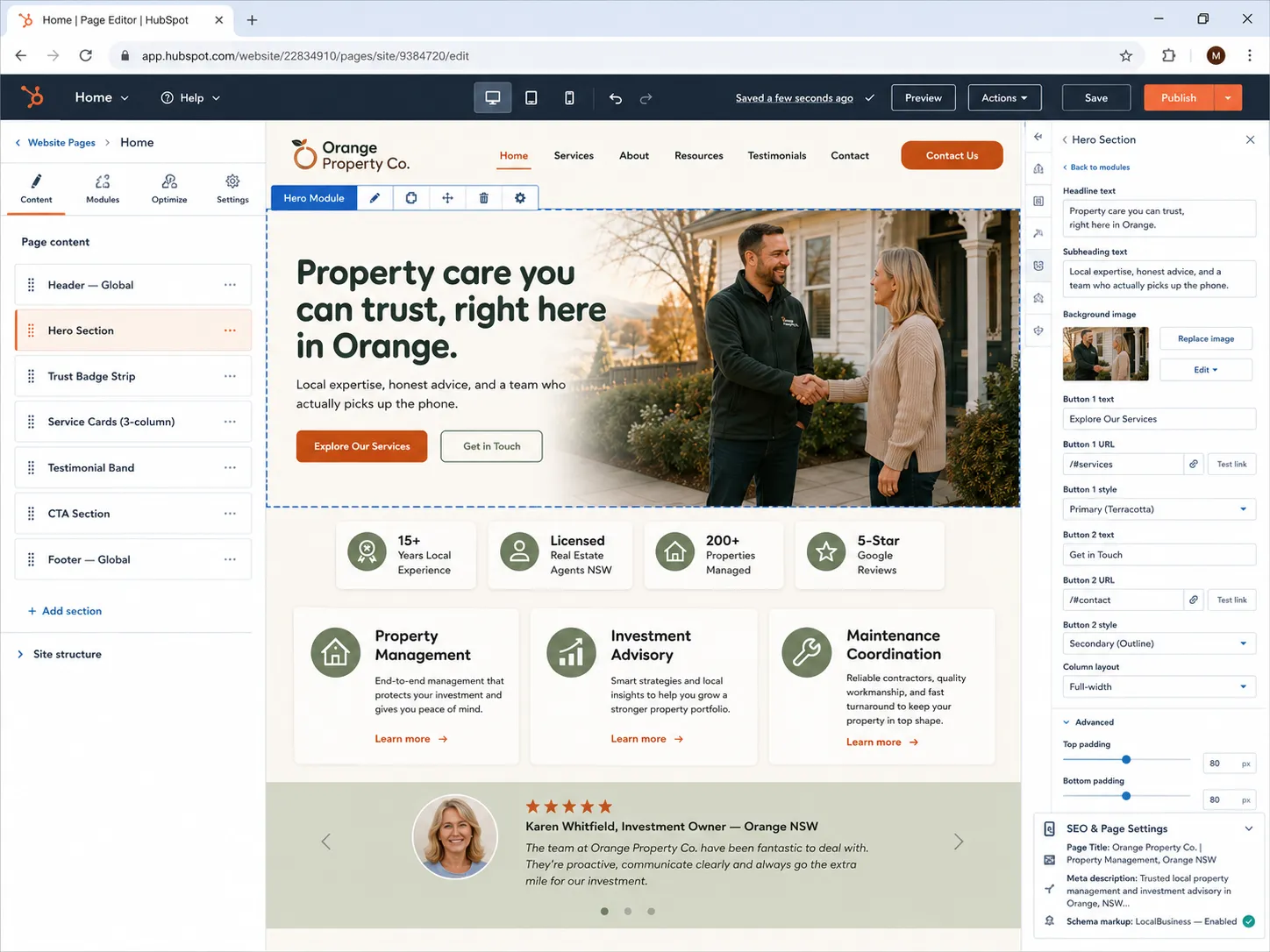The width and height of the screenshot is (1270, 952).
Task: Open more options for CTA Section
Action: tap(230, 514)
